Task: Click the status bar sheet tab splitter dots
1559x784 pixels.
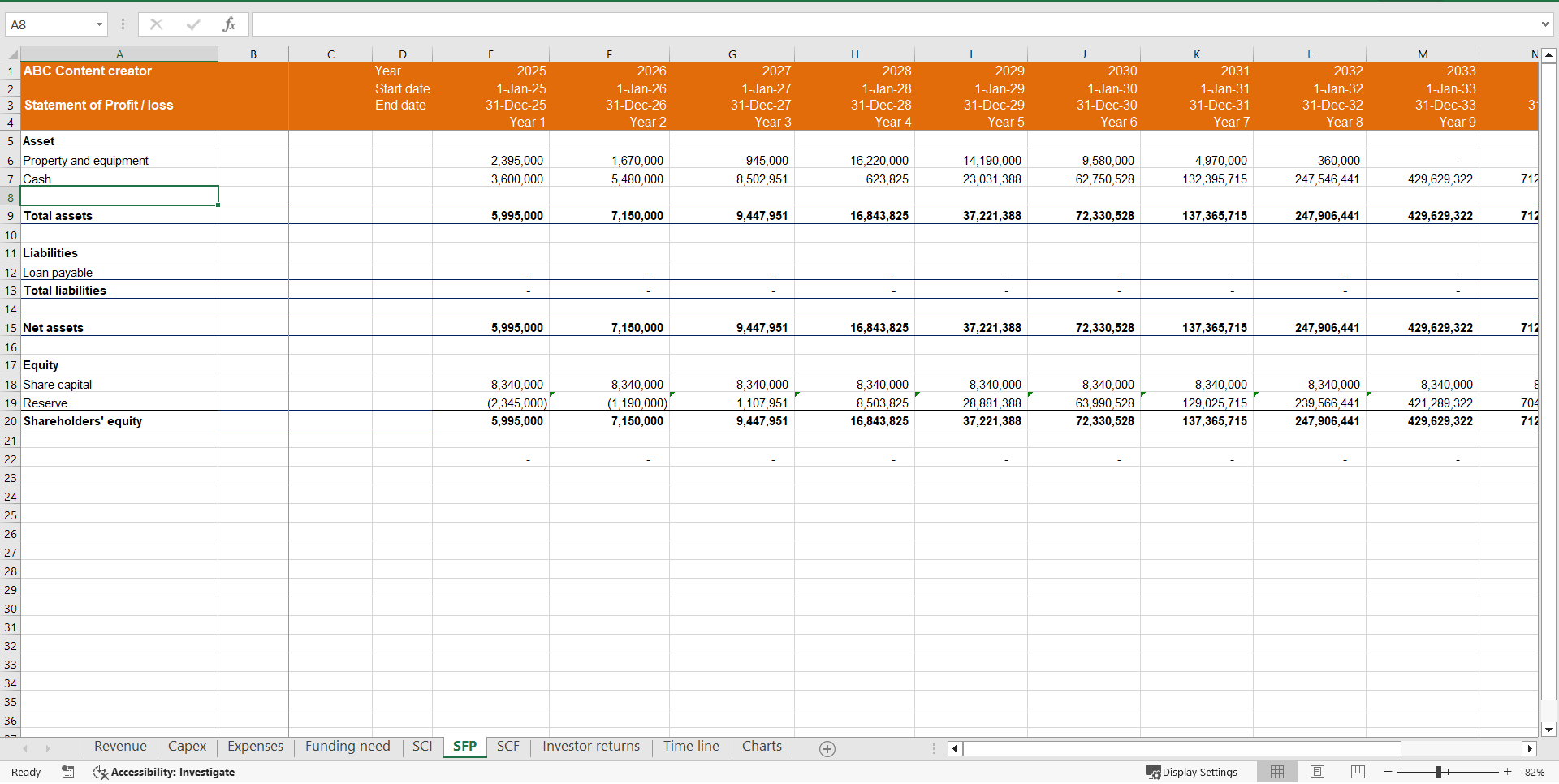Action: (934, 748)
